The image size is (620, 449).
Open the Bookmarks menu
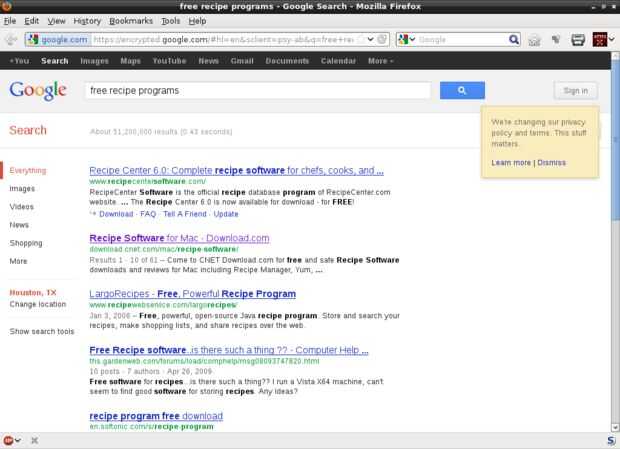click(x=131, y=21)
